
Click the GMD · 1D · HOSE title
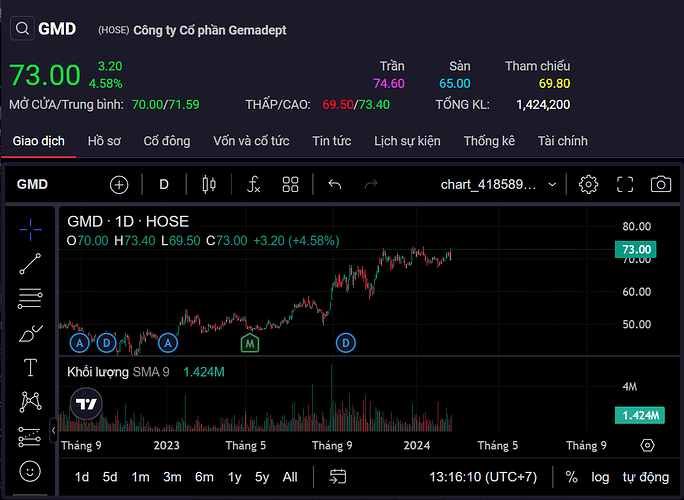[x=128, y=222]
